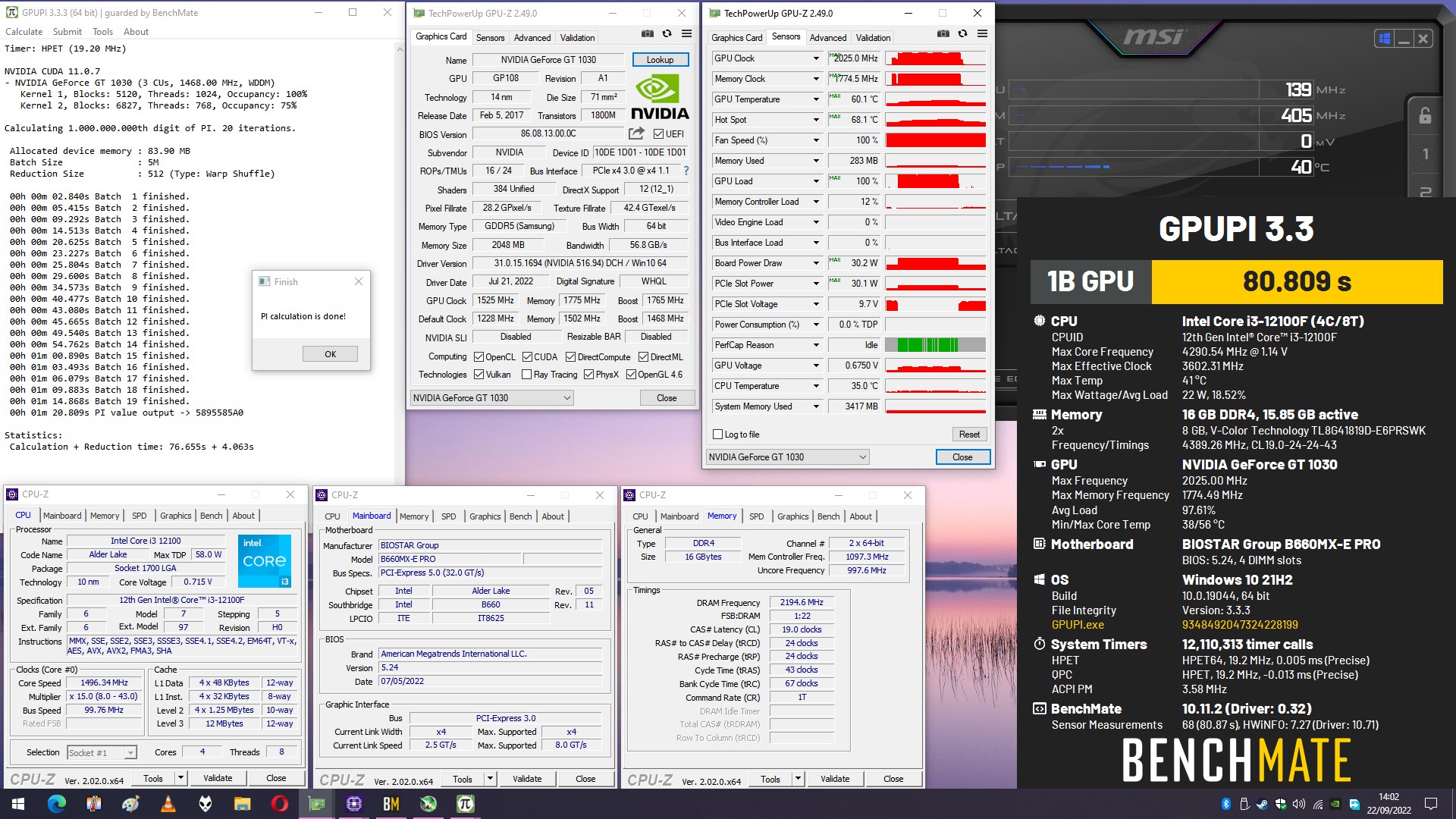Launch Microsoft Edge from taskbar
1456x819 pixels.
(x=57, y=804)
